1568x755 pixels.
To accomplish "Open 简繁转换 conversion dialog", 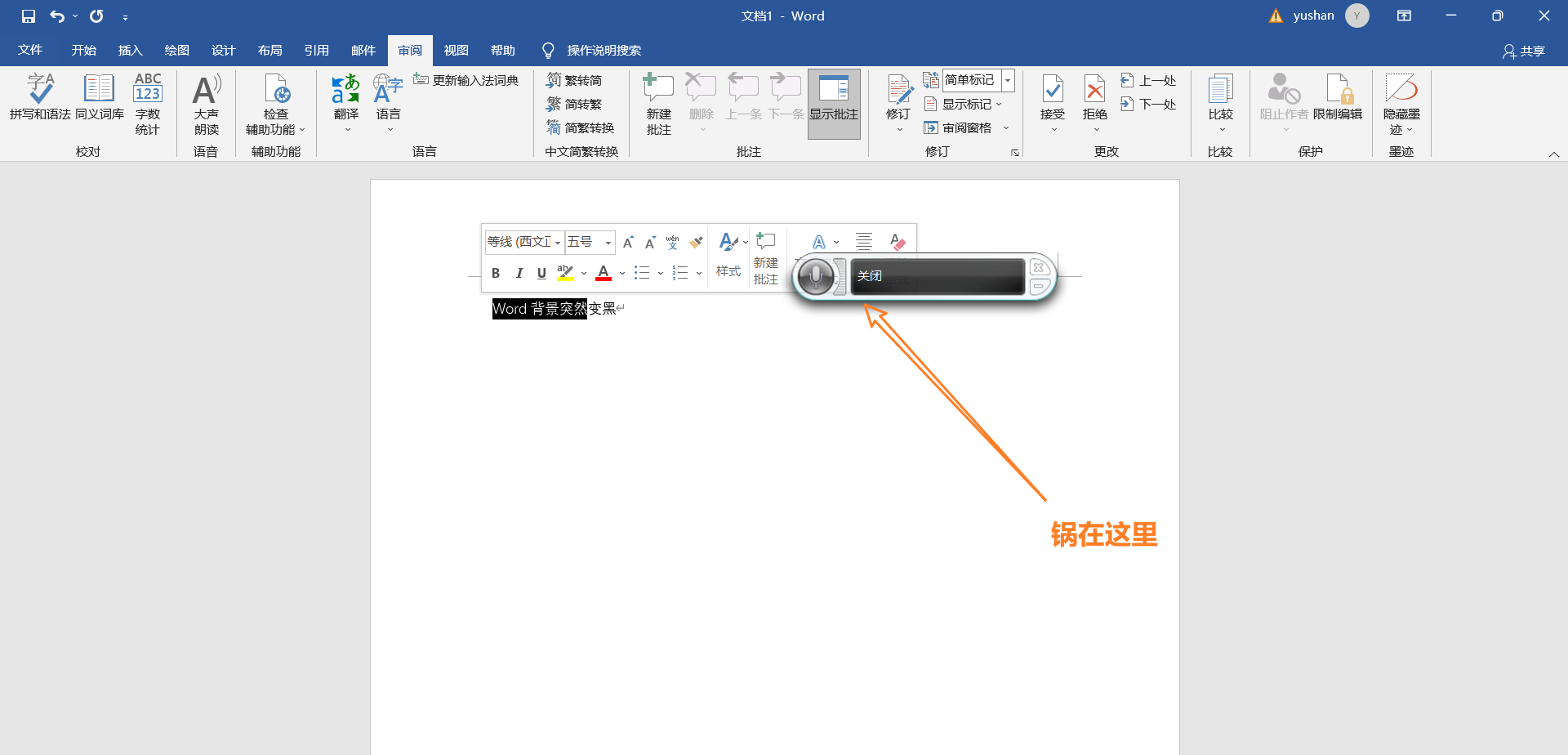I will 581,127.
